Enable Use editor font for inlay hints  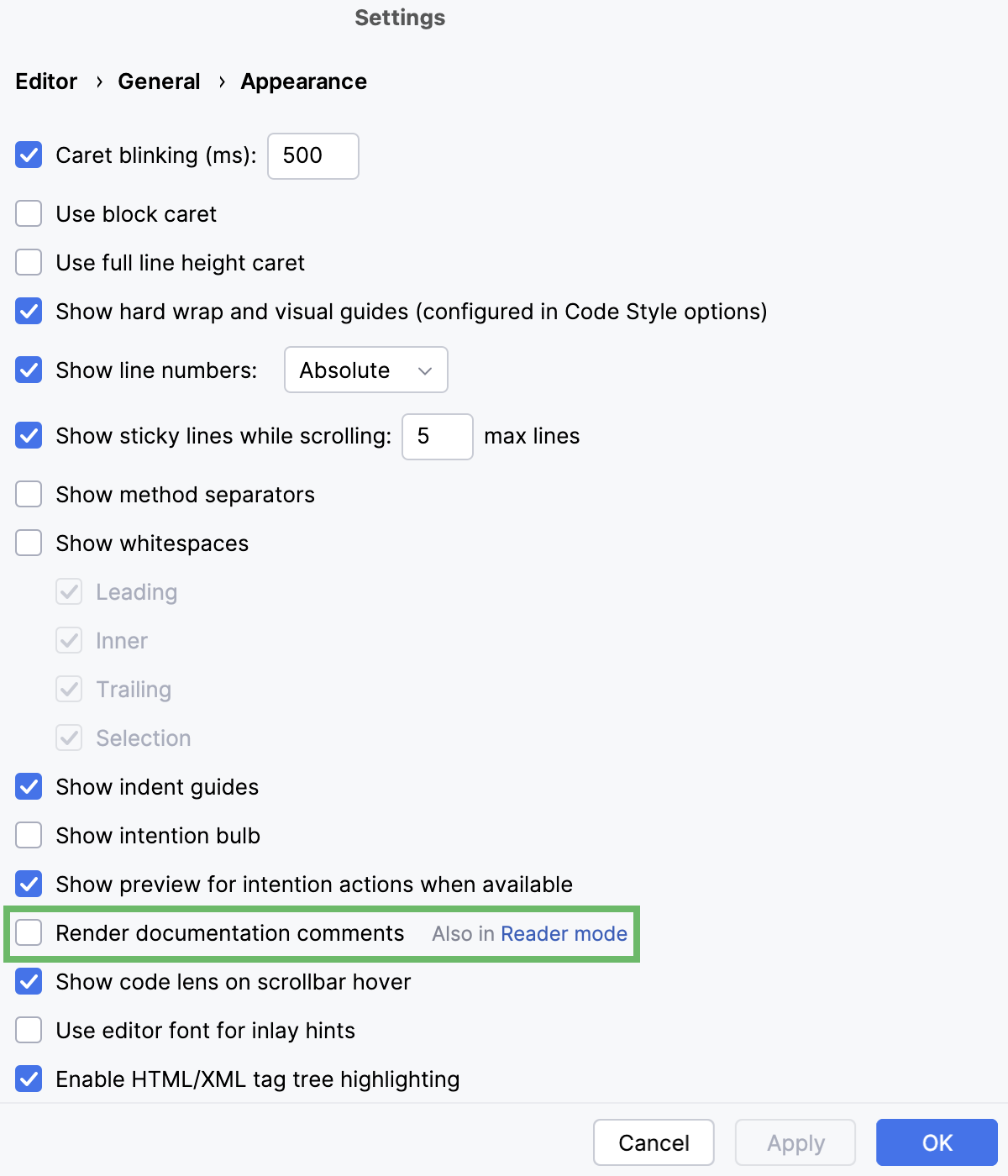tap(28, 1030)
